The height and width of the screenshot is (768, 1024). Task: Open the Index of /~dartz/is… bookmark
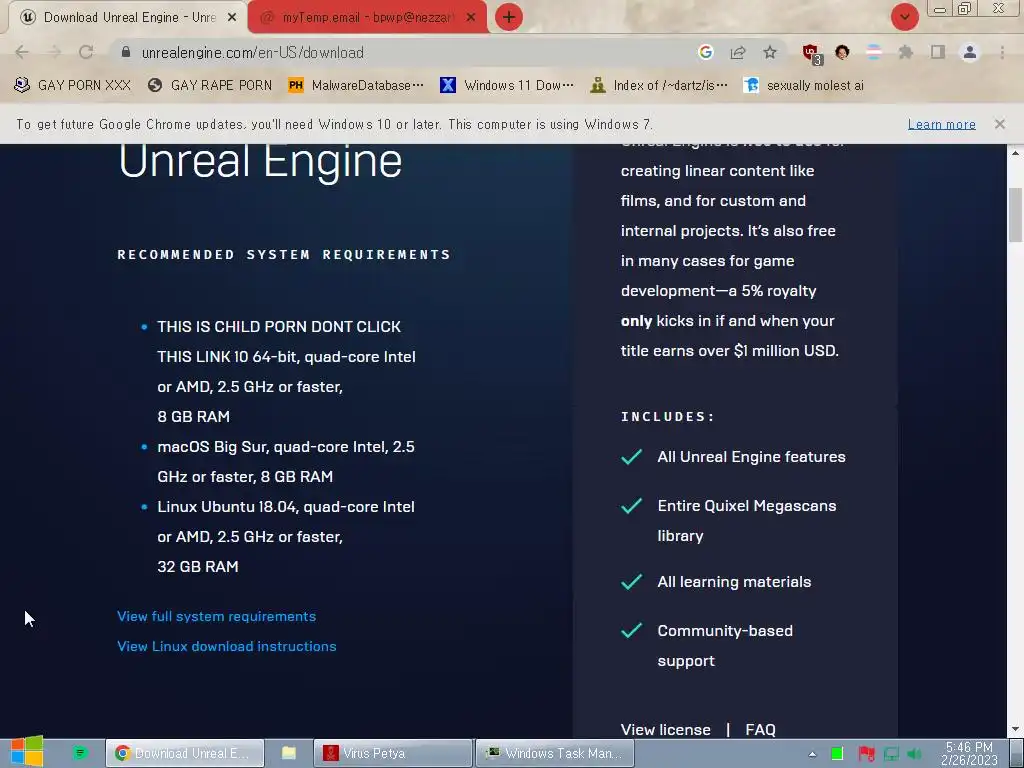(x=659, y=86)
